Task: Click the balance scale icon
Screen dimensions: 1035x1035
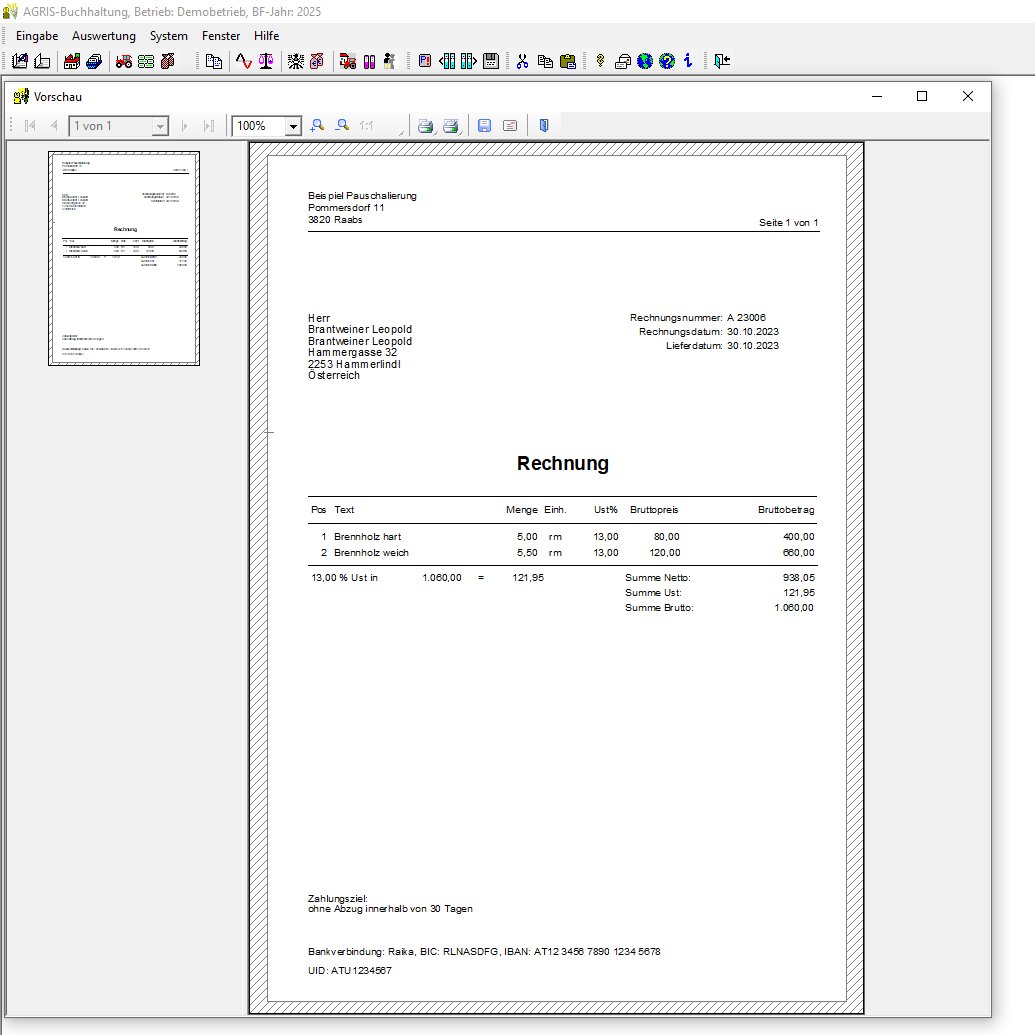Action: 265,61
